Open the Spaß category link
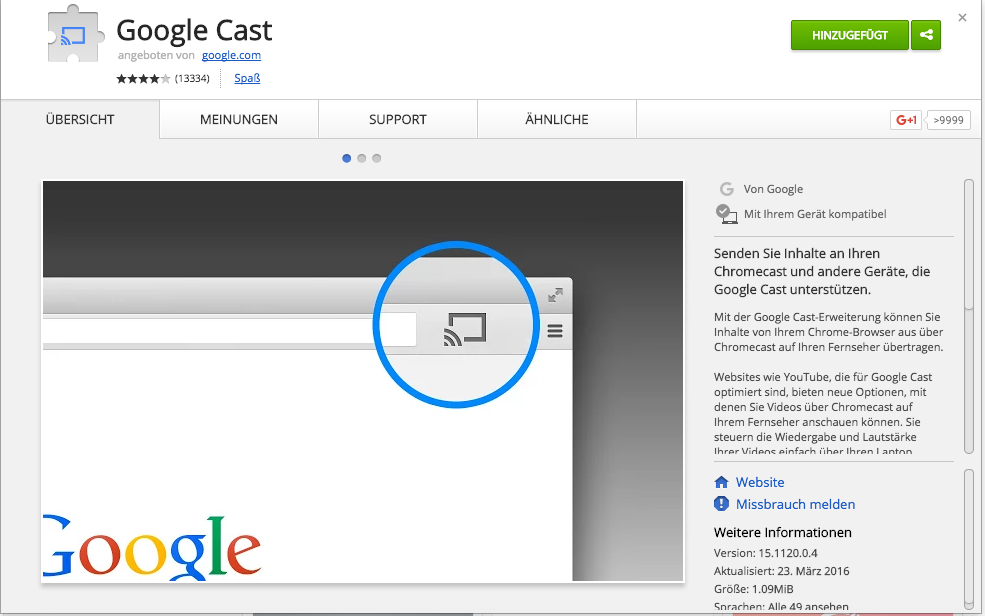The height and width of the screenshot is (616, 985). 247,78
